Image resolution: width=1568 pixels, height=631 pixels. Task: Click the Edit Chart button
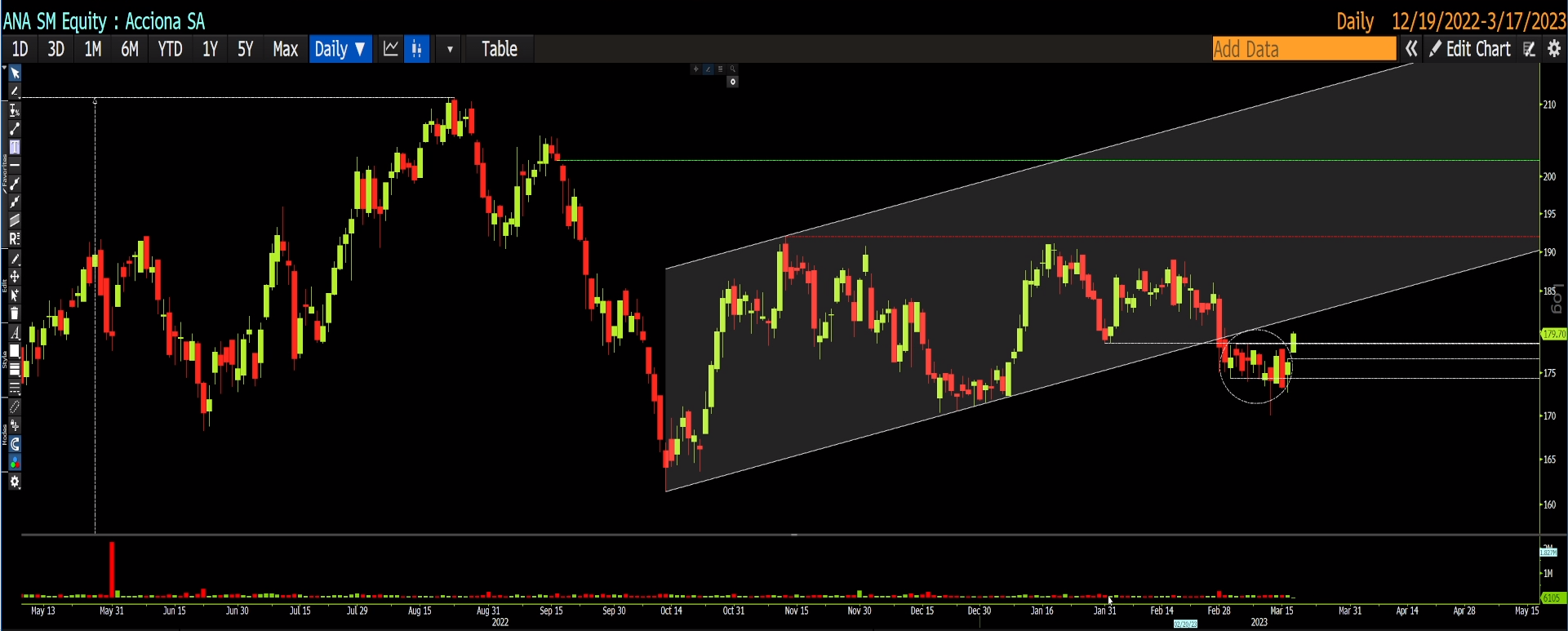1471,49
